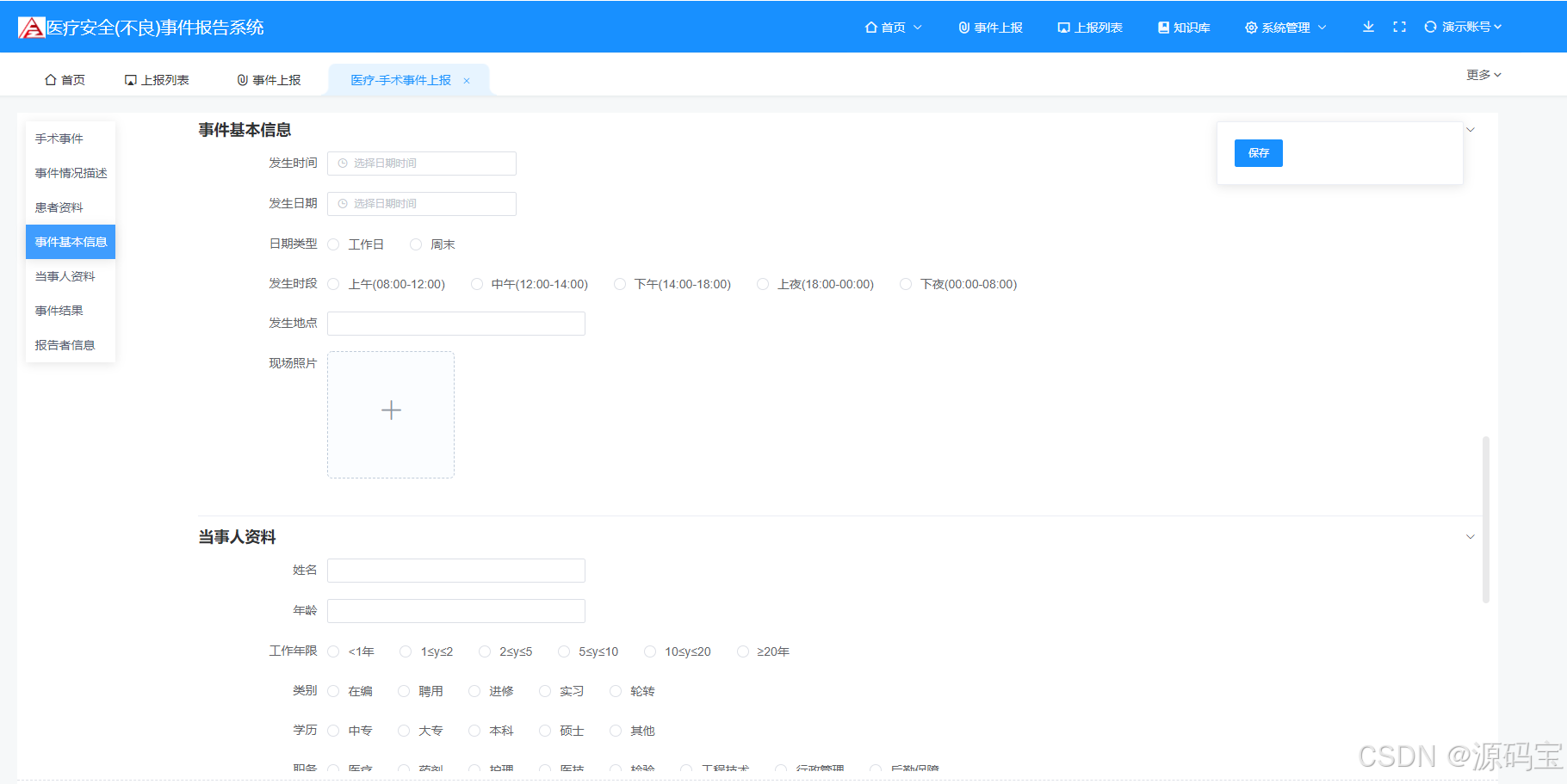Select 中午(12:00-14:00) time period
The width and height of the screenshot is (1567, 784).
point(477,284)
